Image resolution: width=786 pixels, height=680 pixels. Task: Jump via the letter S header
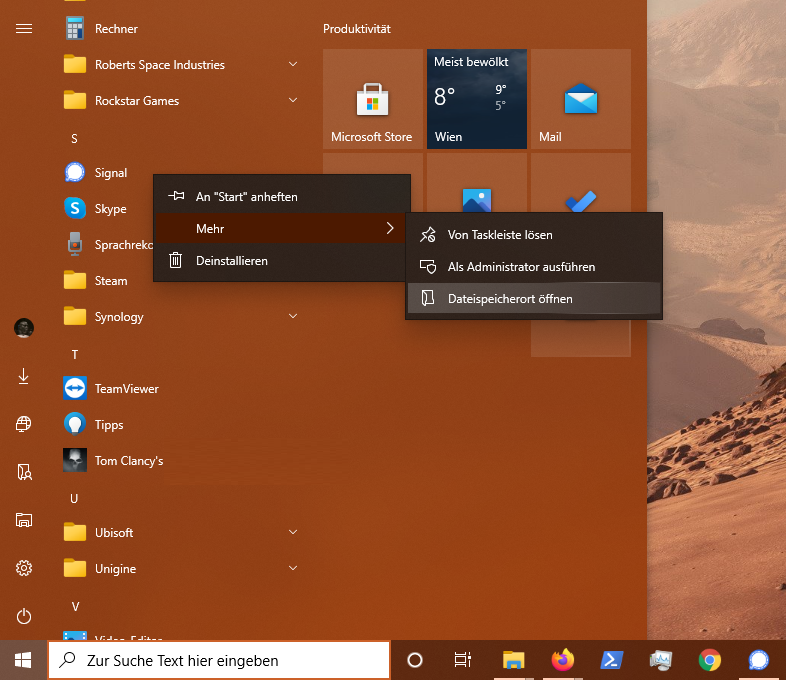coord(74,139)
